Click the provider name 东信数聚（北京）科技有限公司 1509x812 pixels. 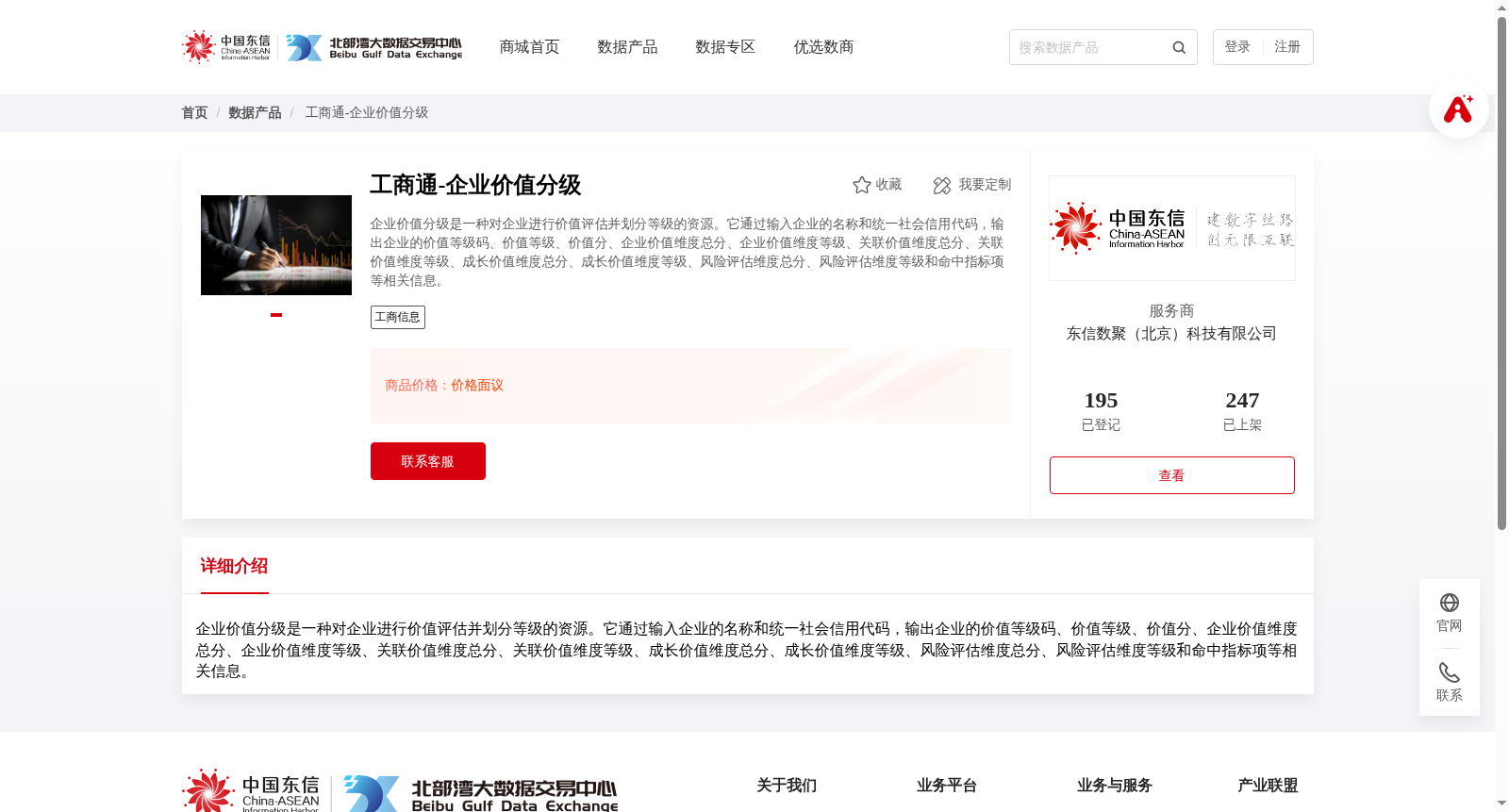pos(1171,334)
